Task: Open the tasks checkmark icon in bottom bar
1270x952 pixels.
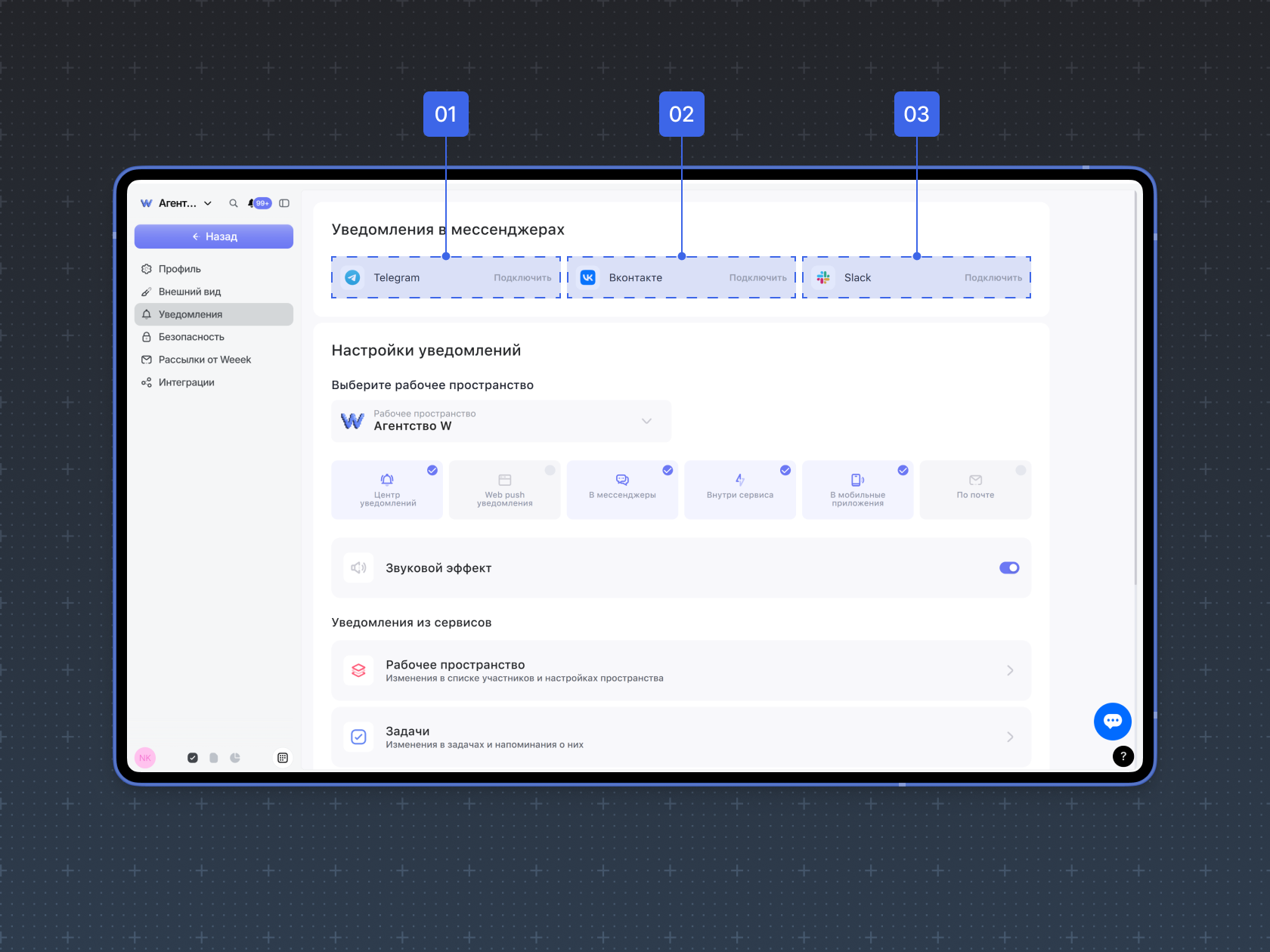Action: (x=193, y=758)
